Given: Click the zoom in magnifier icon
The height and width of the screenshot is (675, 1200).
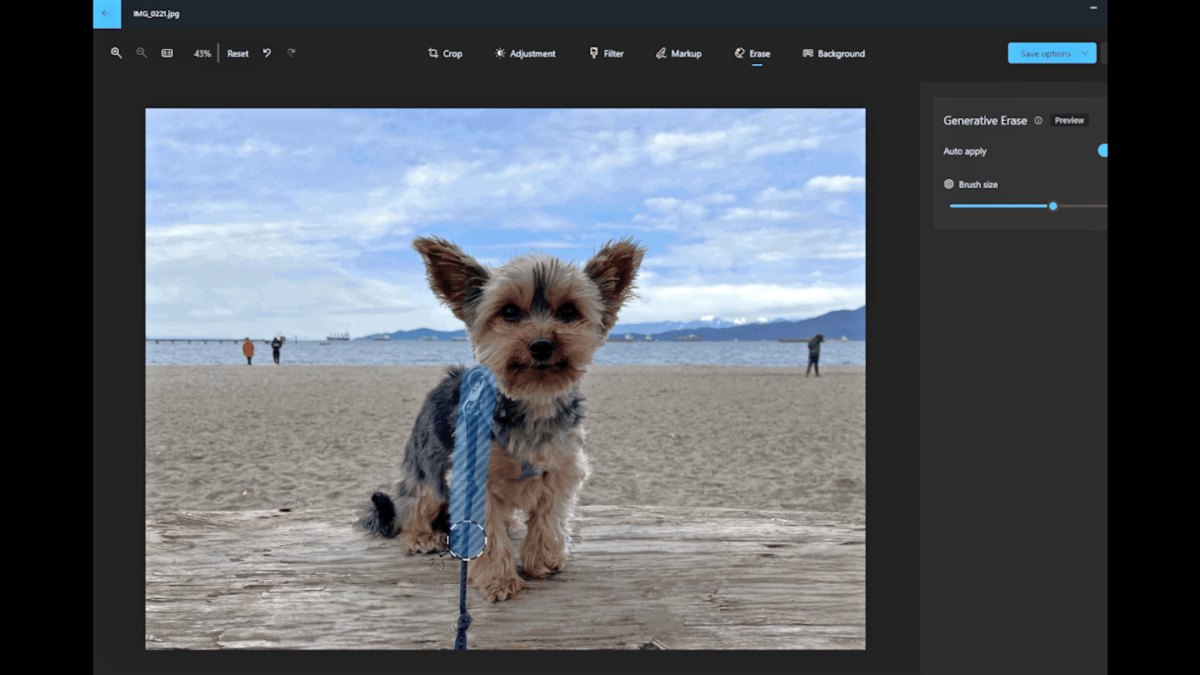Looking at the screenshot, I should click(116, 53).
